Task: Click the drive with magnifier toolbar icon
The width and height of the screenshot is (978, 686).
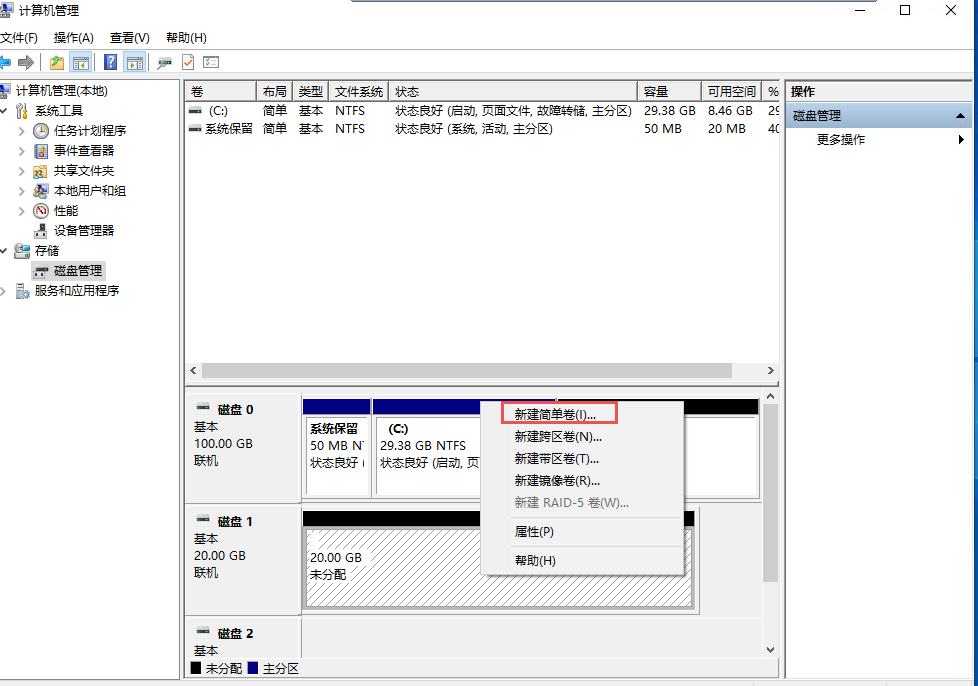Action: click(164, 62)
